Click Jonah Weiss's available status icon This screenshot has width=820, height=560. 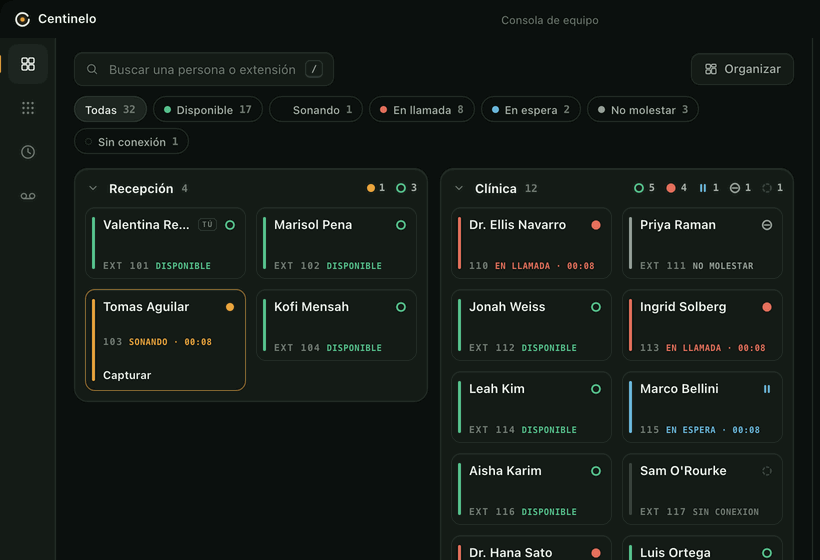(x=596, y=307)
